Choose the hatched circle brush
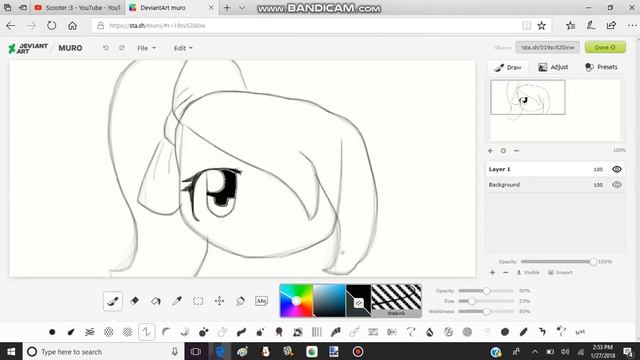This screenshot has height=360, width=640. pos(127,332)
